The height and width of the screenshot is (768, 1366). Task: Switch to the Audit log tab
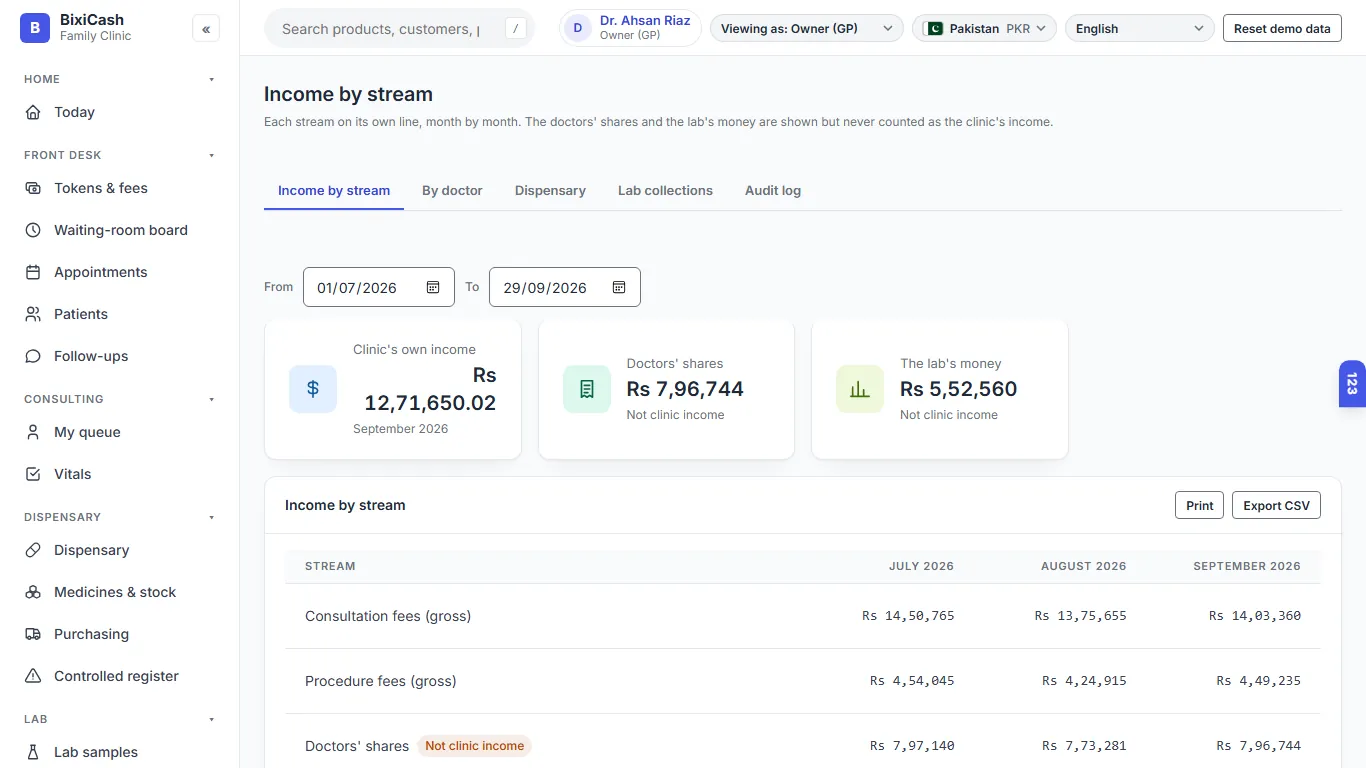(x=773, y=190)
